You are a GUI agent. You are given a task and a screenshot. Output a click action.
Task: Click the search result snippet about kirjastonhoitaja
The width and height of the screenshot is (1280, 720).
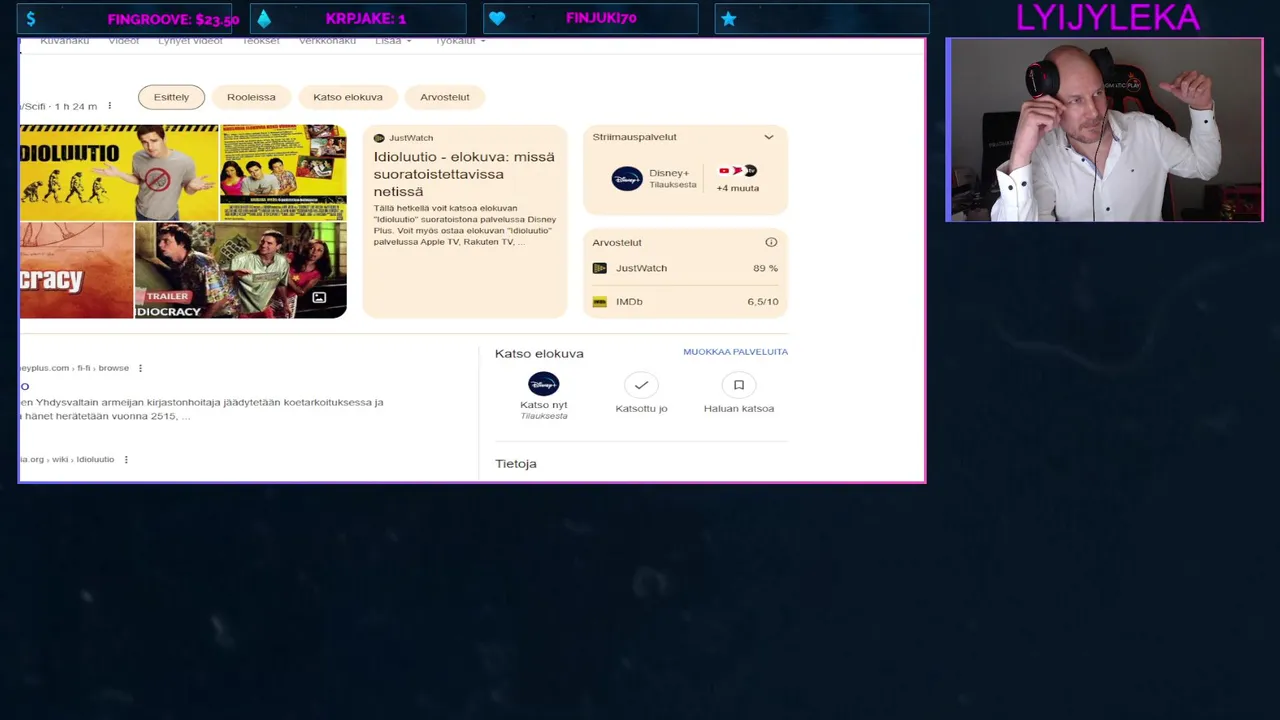point(201,409)
